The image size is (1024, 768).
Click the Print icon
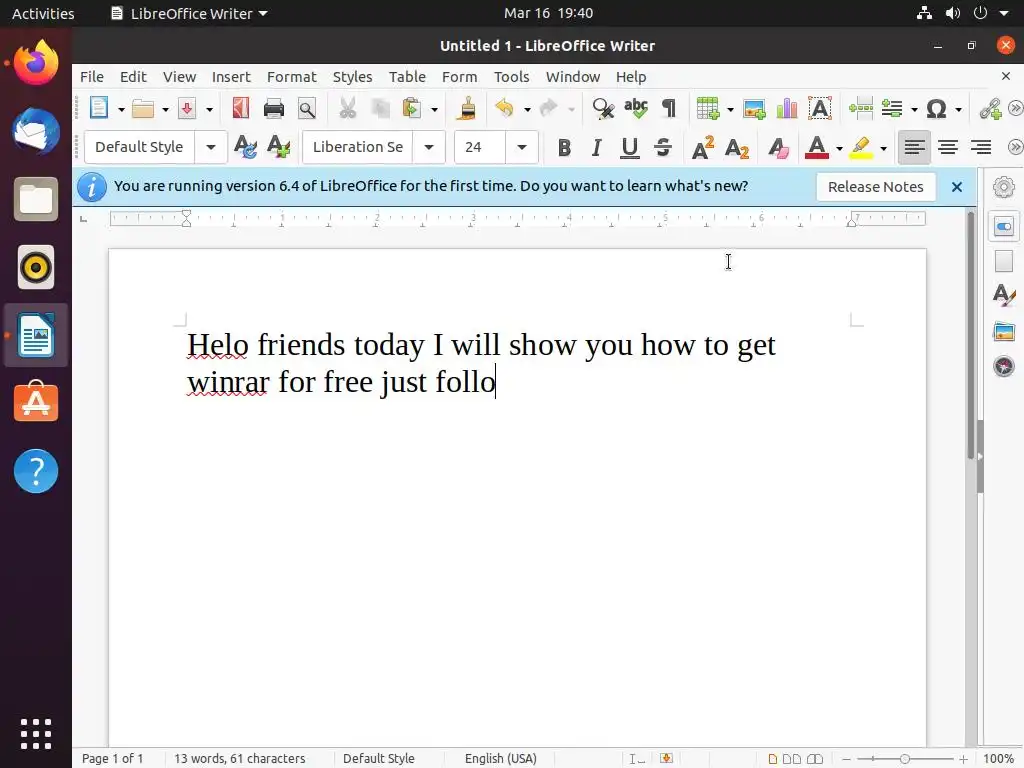point(274,108)
